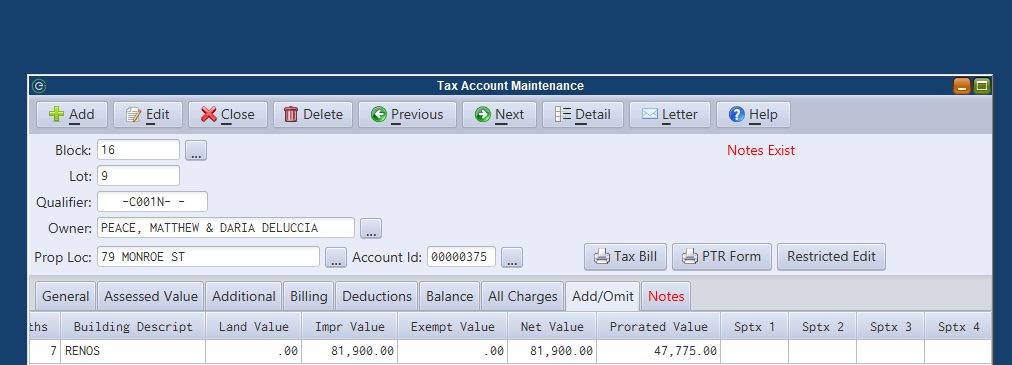1012x365 pixels.
Task: Switch to the Deductions tab
Action: click(377, 297)
